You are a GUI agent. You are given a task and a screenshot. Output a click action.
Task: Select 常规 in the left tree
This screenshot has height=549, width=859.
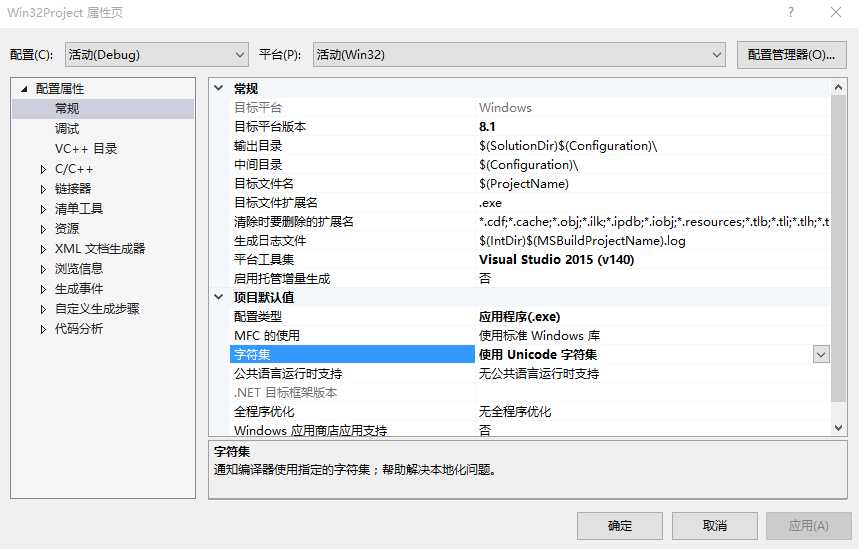click(x=67, y=108)
